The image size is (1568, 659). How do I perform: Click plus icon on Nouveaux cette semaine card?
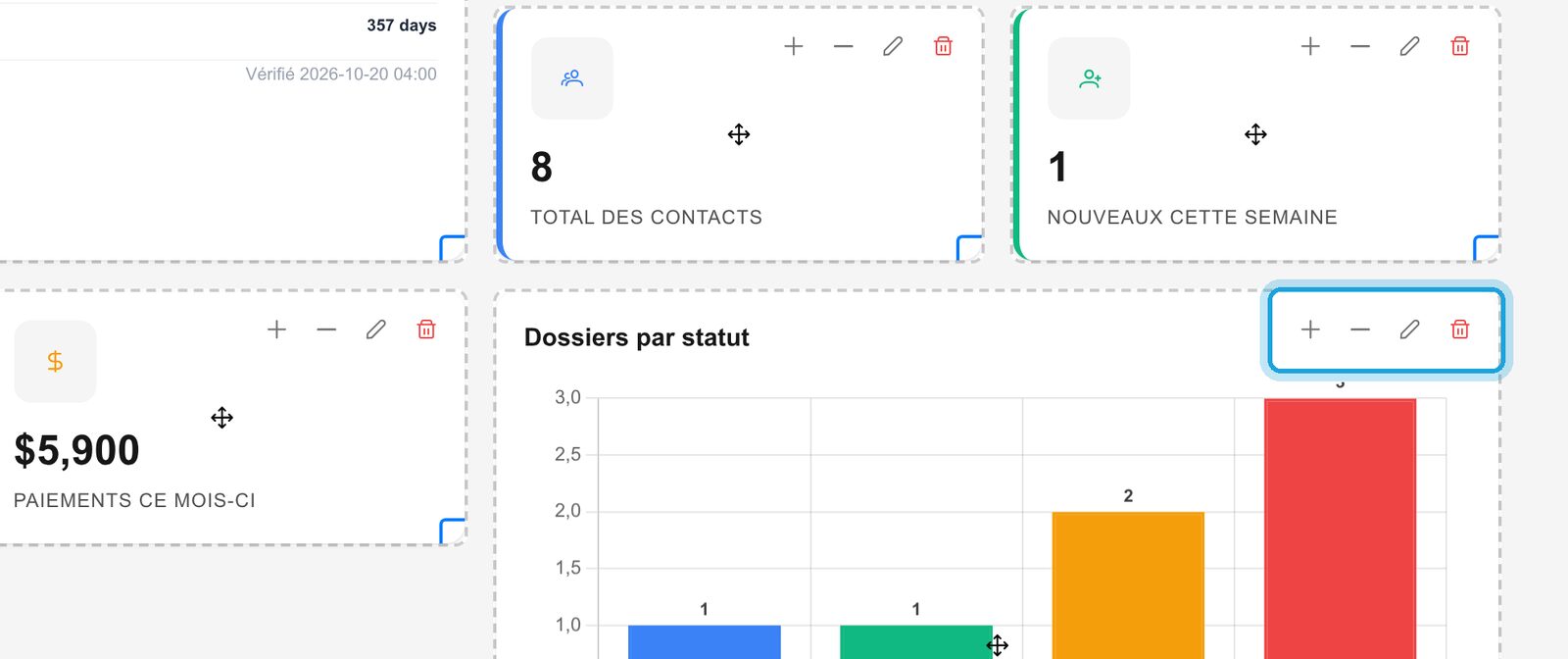click(x=1310, y=46)
